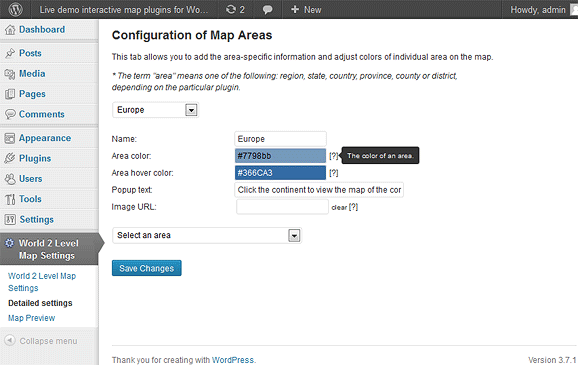Image resolution: width=578 pixels, height=365 pixels.
Task: Click the Tools icon in sidebar
Action: (x=10, y=199)
